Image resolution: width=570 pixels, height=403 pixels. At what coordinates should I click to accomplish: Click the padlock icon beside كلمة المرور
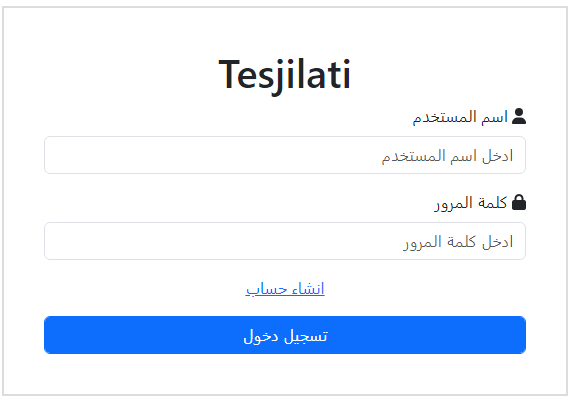tap(519, 202)
